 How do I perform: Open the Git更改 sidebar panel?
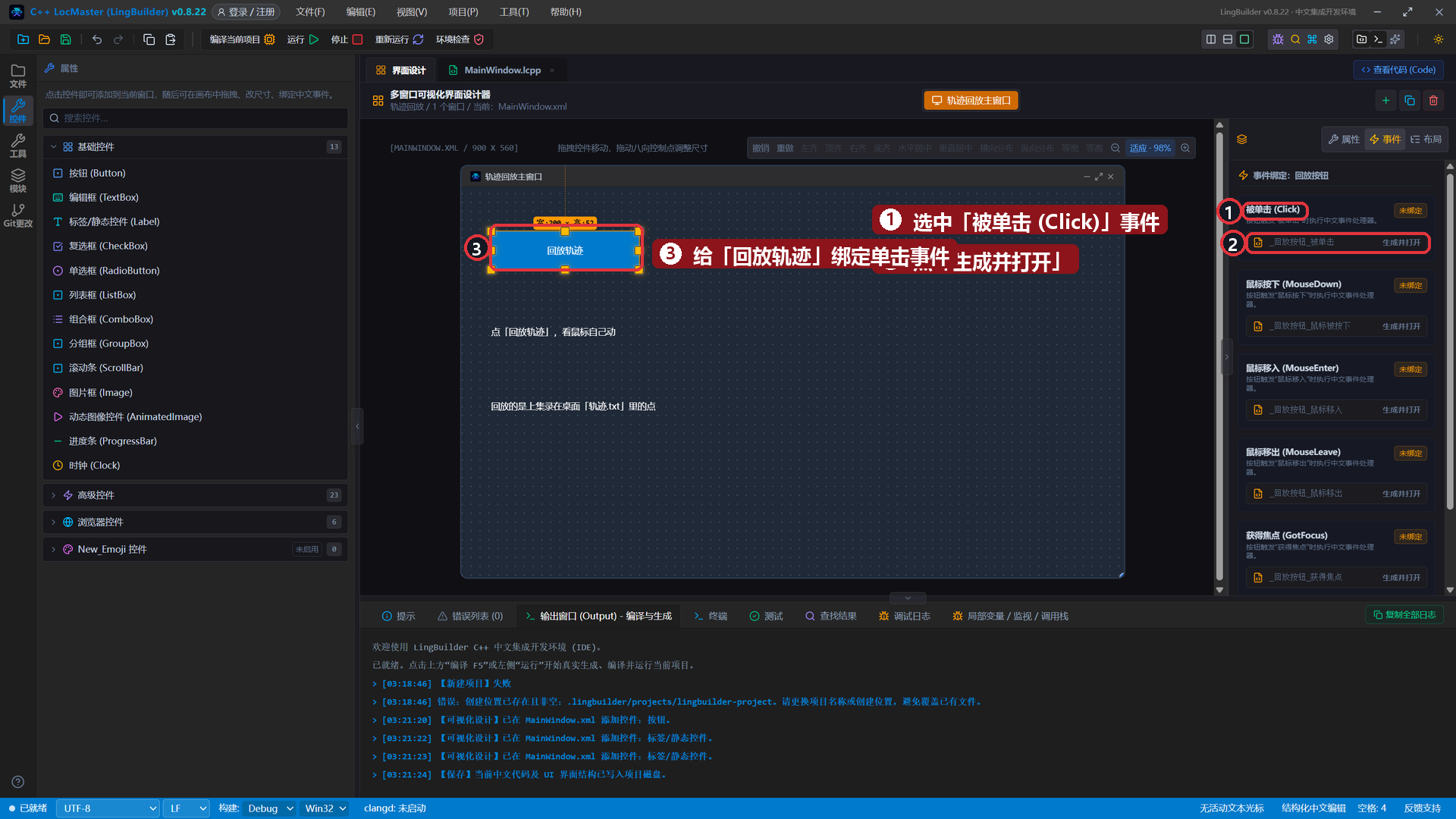[18, 215]
